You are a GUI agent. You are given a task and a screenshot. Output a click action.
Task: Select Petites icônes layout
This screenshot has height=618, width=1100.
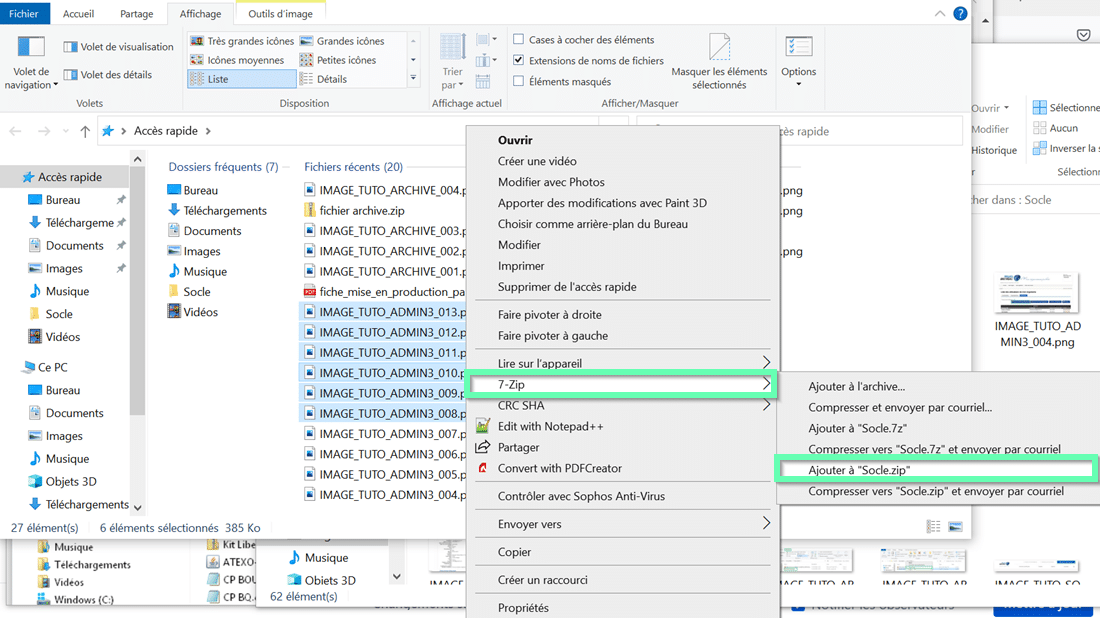coord(338,60)
